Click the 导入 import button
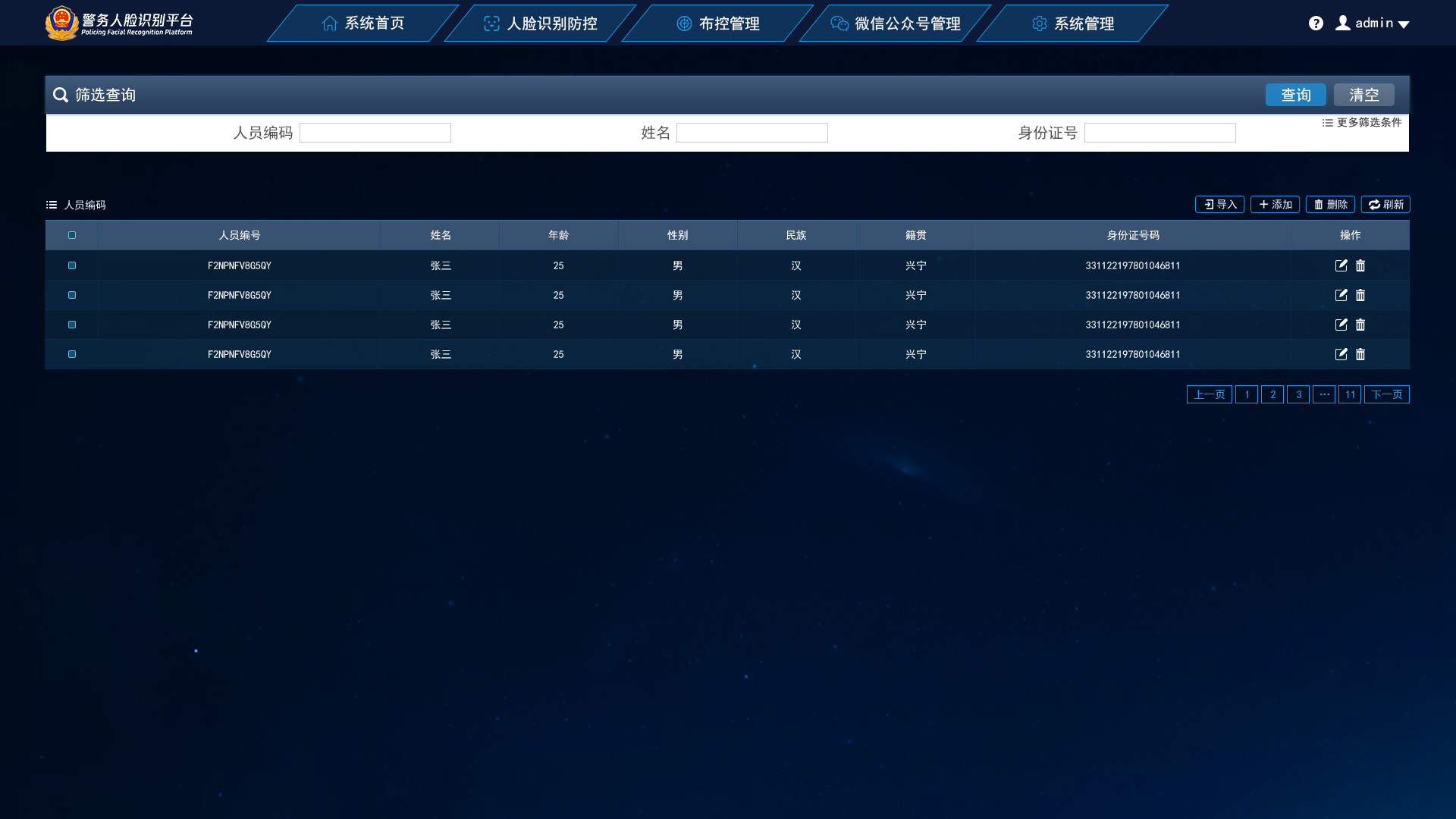The width and height of the screenshot is (1456, 819). pos(1219,205)
